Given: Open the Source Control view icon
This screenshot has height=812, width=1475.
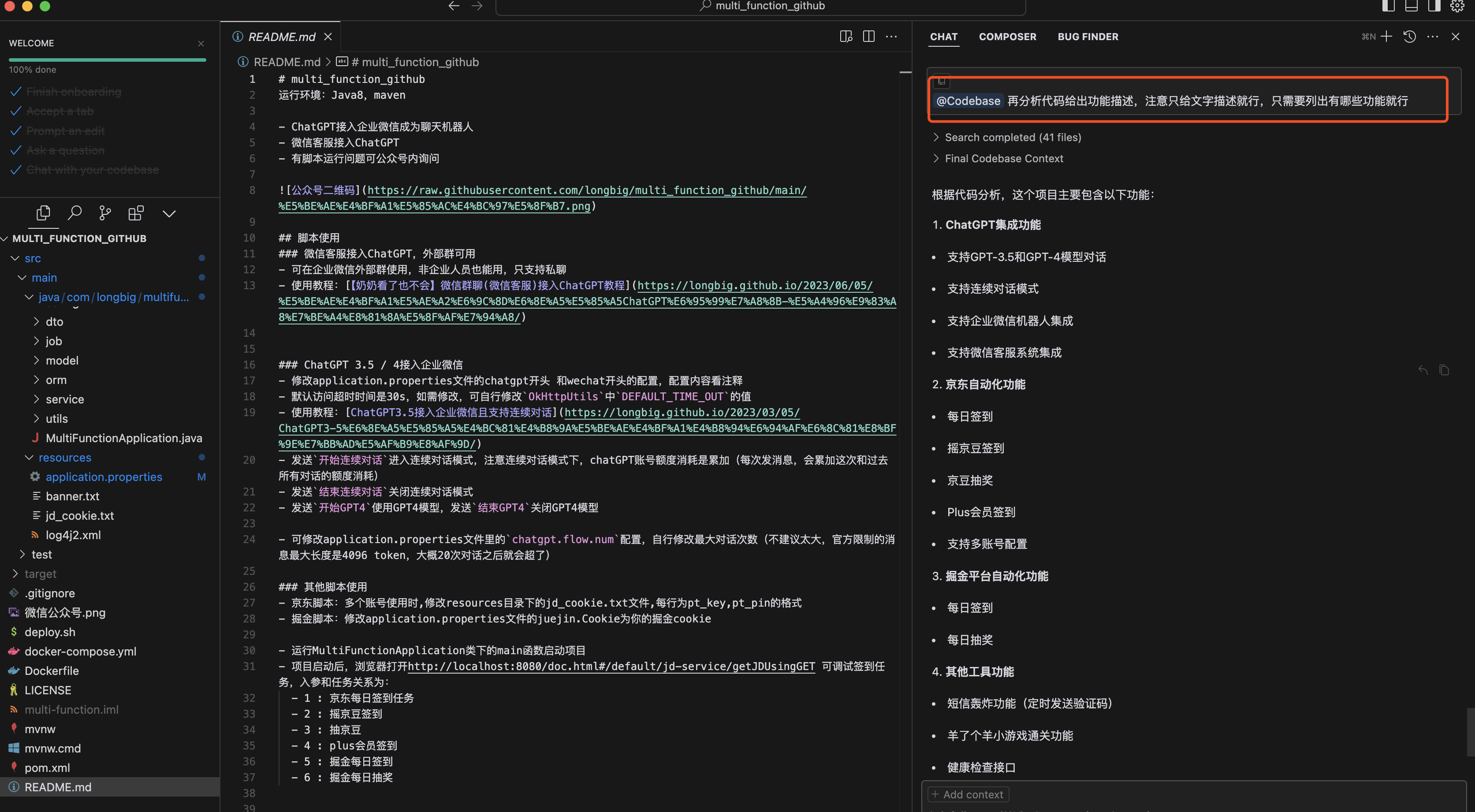Looking at the screenshot, I should click(x=105, y=214).
